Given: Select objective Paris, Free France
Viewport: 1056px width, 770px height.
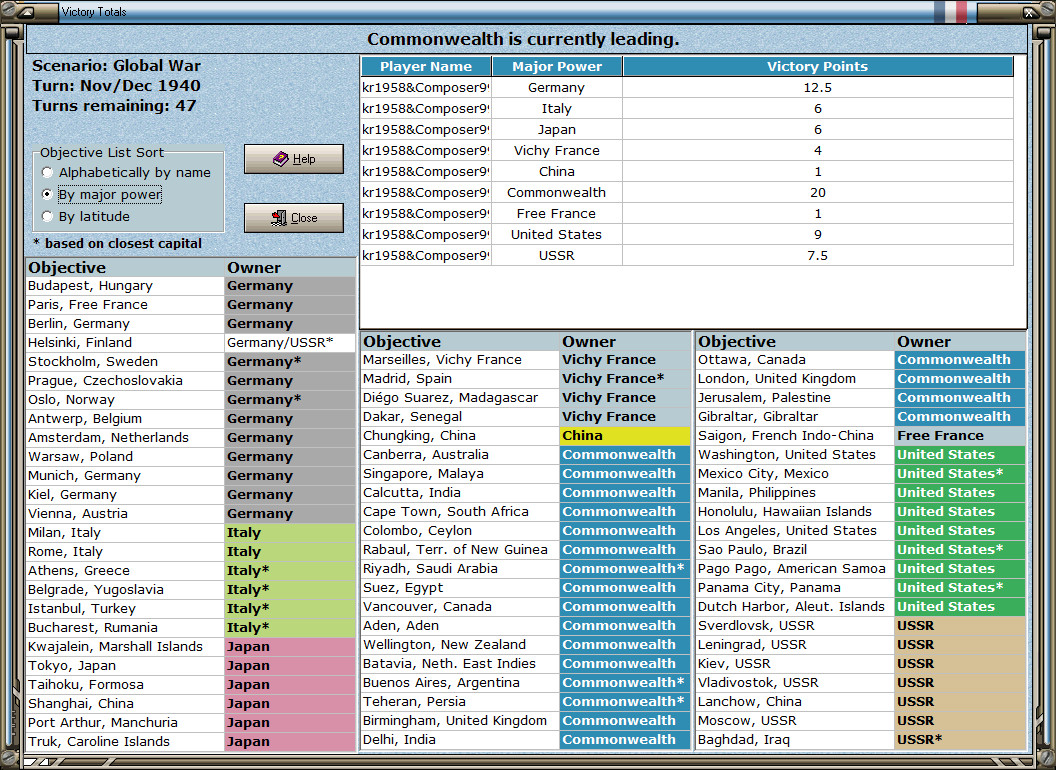Looking at the screenshot, I should click(x=125, y=304).
